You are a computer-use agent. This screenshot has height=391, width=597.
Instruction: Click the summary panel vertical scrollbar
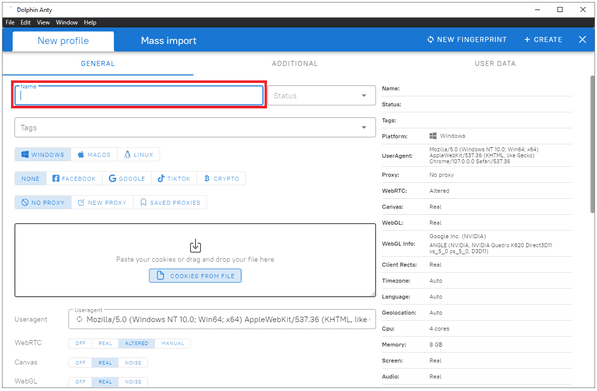pyautogui.click(x=592, y=144)
